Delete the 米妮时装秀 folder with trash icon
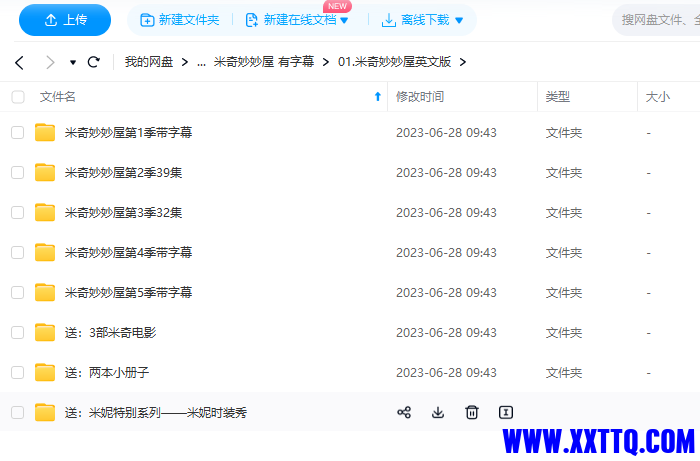The height and width of the screenshot is (461, 700). tap(472, 412)
